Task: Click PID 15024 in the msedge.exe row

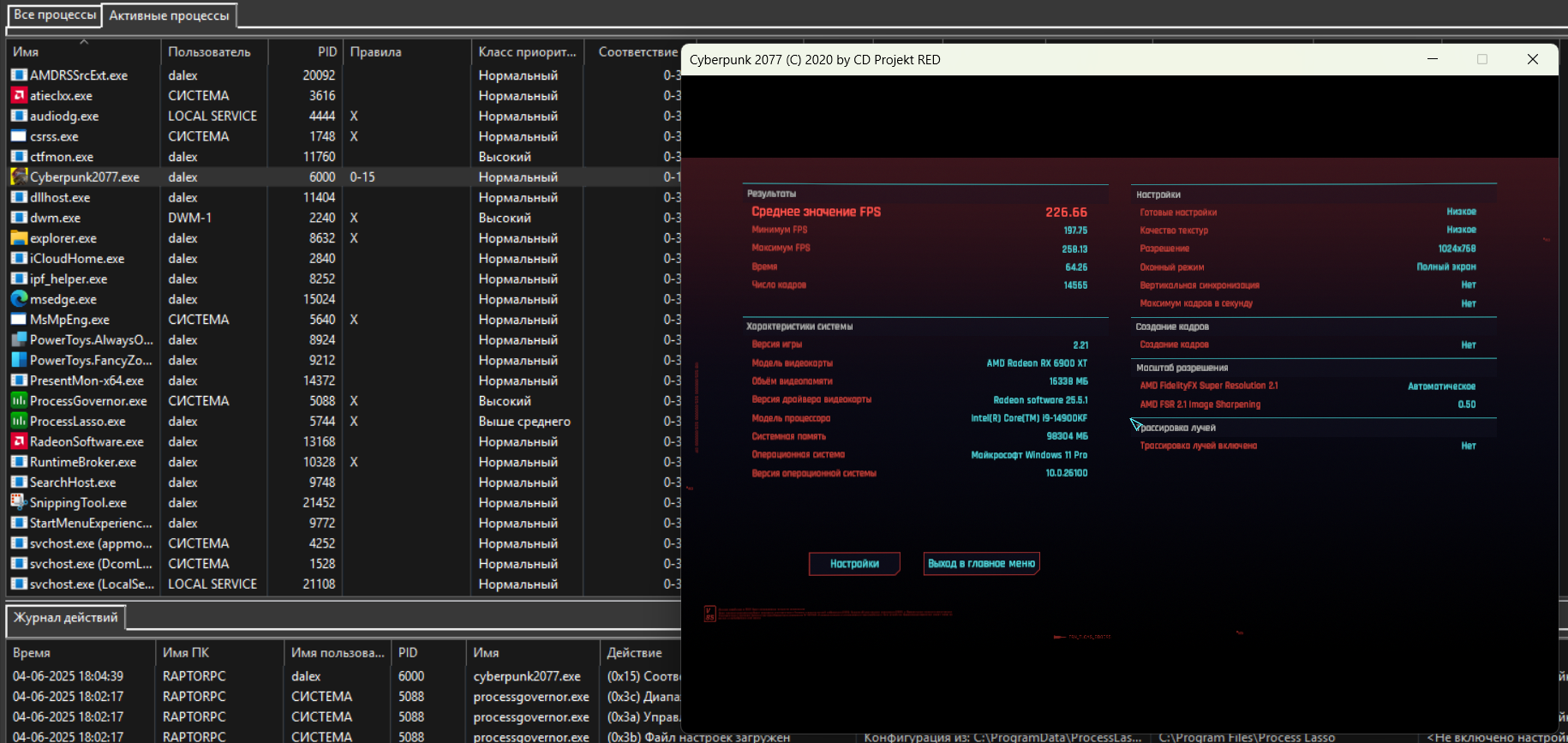Action: pyautogui.click(x=319, y=299)
